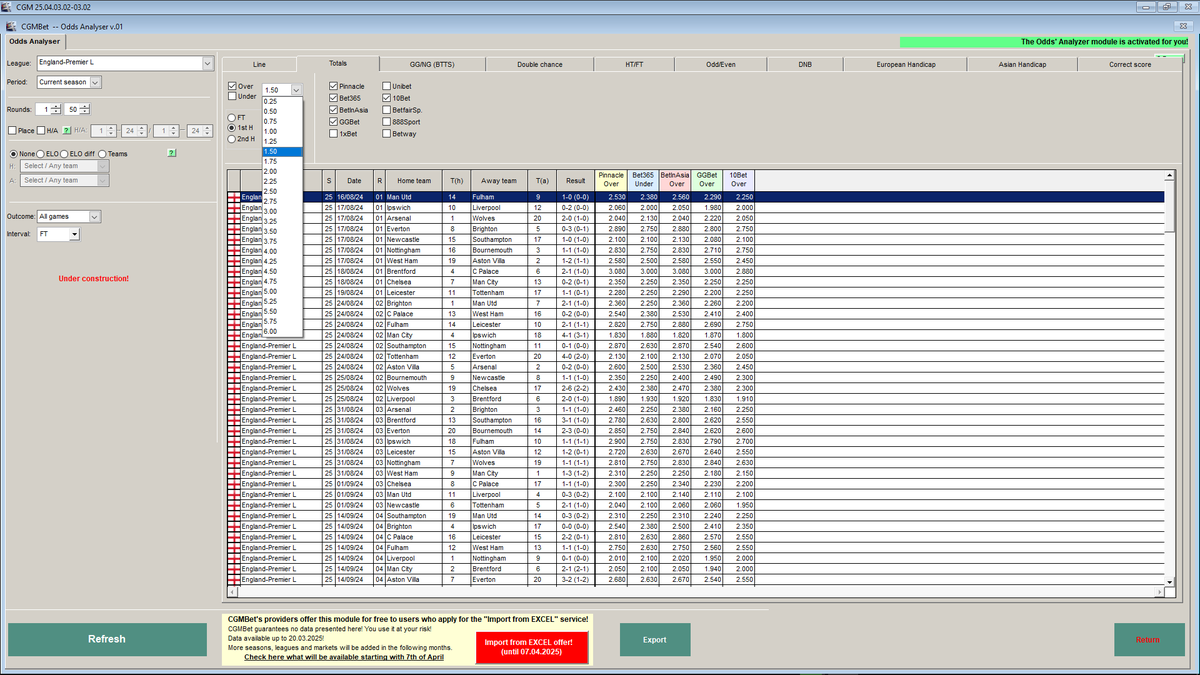This screenshot has height=675, width=1200.
Task: Click the CGM application icon in the title bar
Action: click(7, 6)
